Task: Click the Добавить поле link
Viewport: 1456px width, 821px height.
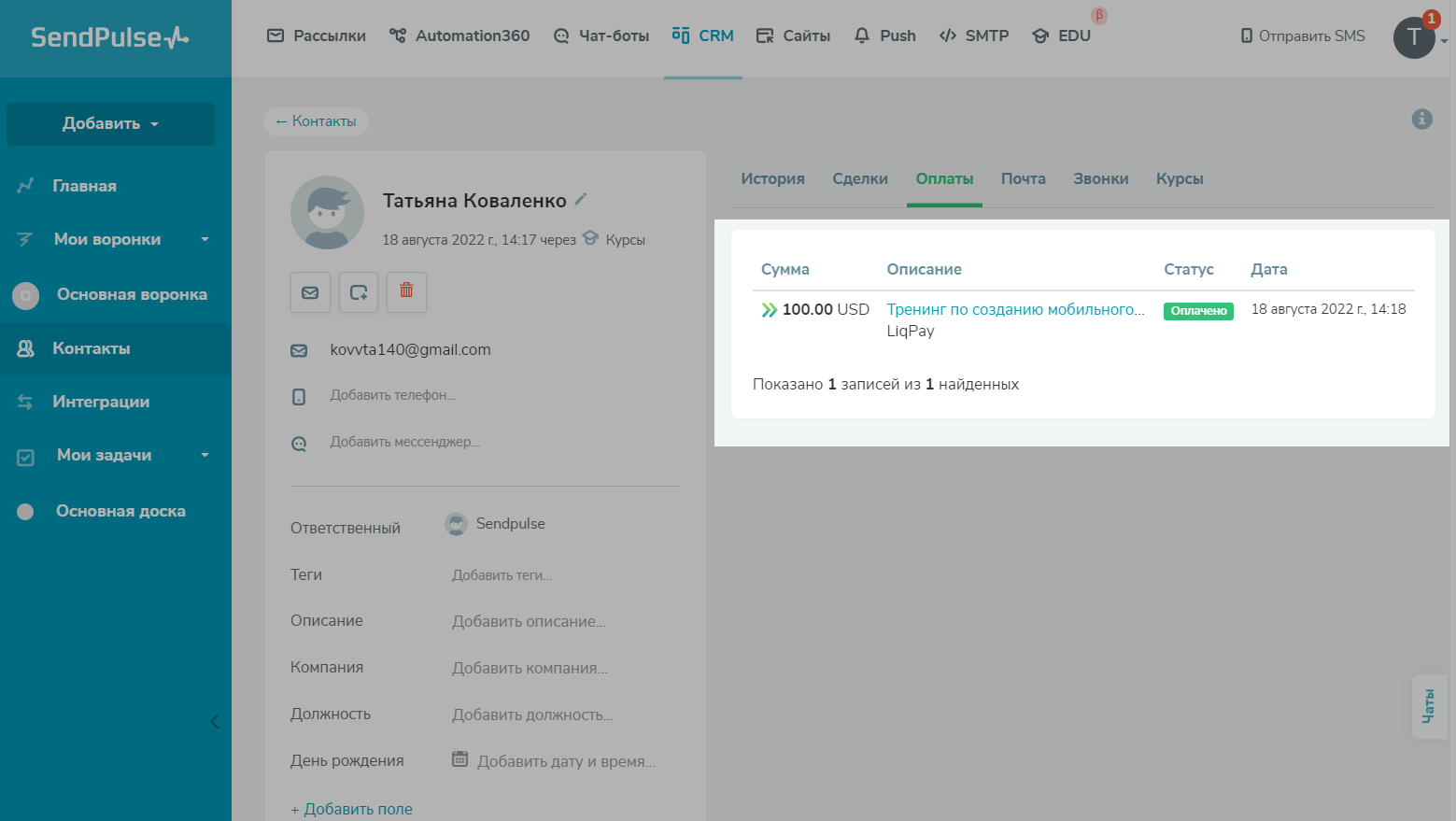Action: [x=351, y=809]
